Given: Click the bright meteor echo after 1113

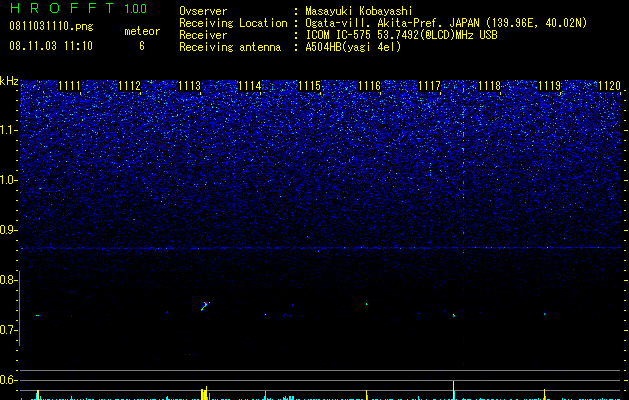Looking at the screenshot, I should coord(205,306).
